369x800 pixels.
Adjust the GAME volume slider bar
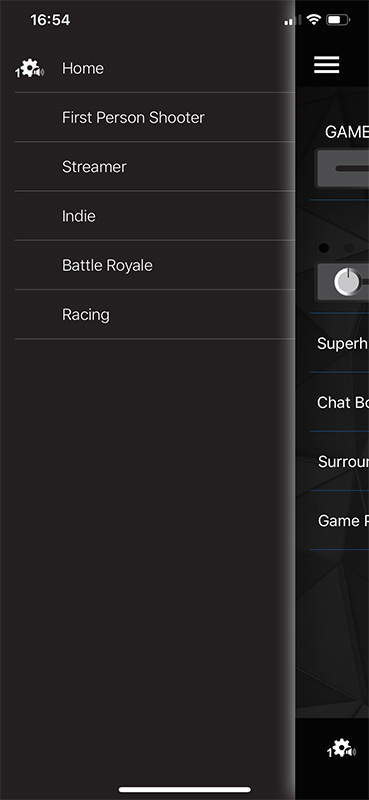[x=342, y=168]
